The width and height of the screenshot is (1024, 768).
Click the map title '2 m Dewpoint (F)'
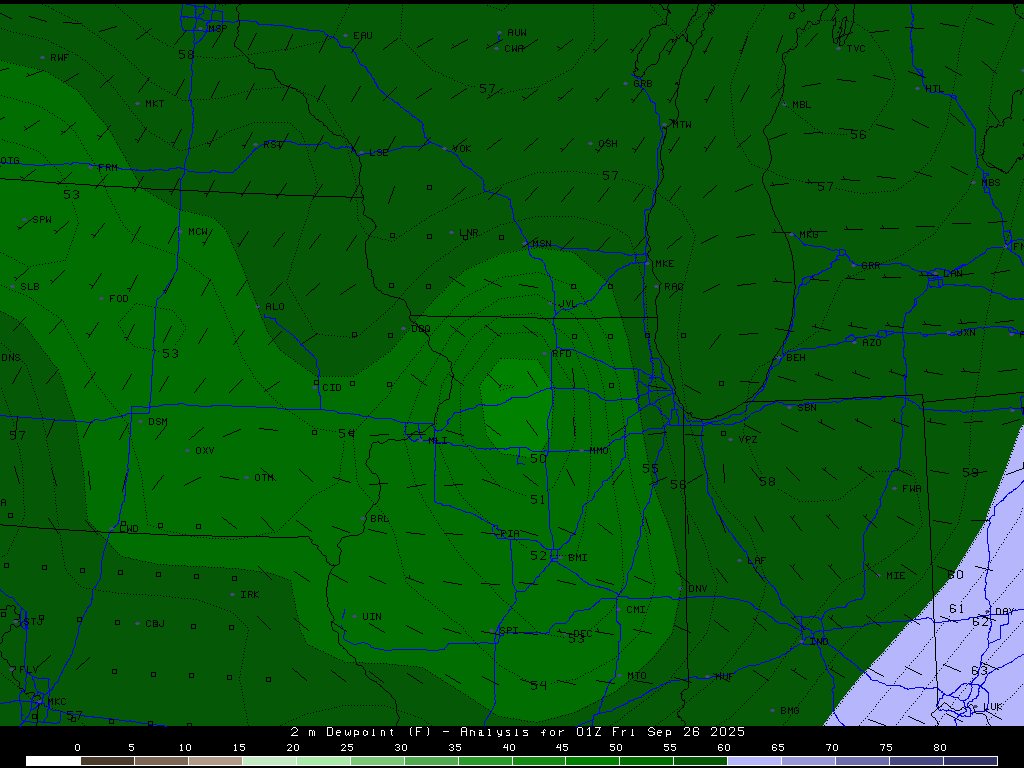coord(361,732)
